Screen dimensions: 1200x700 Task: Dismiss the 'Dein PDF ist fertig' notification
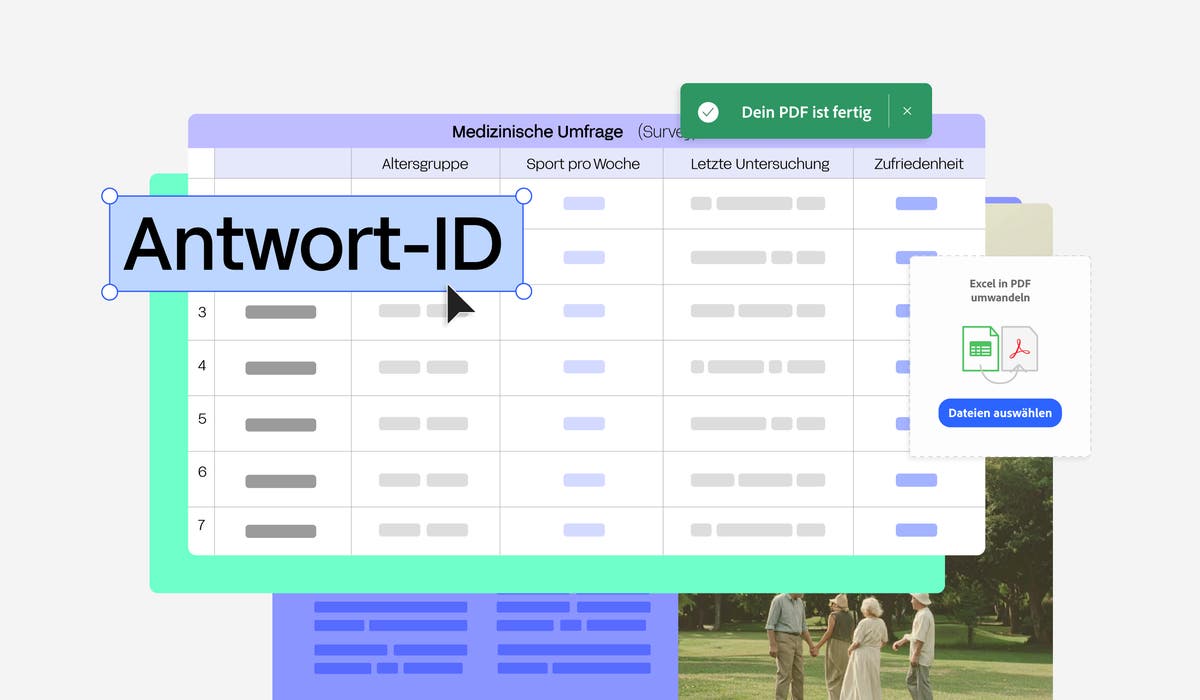tap(907, 111)
